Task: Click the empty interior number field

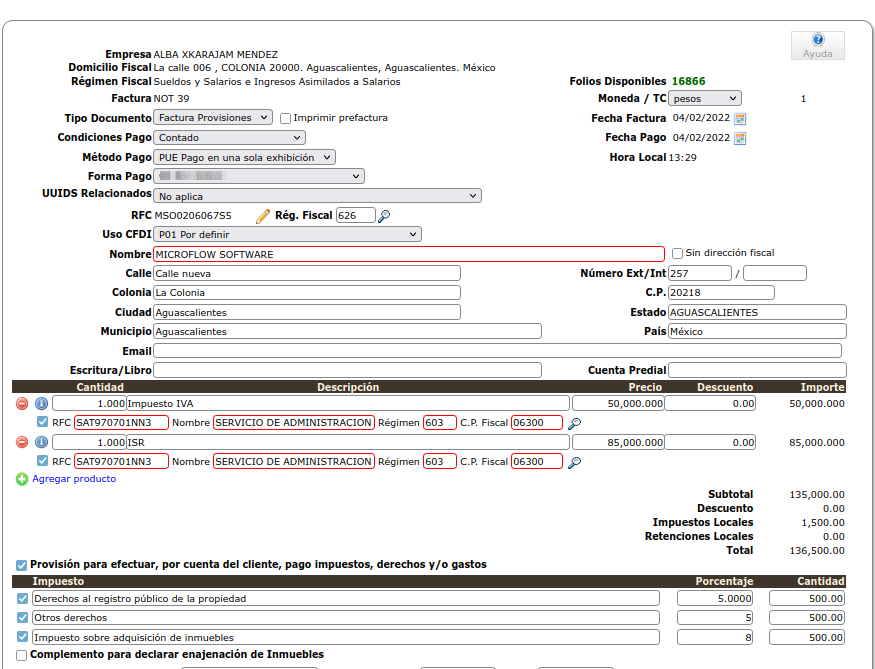Action: (x=775, y=273)
